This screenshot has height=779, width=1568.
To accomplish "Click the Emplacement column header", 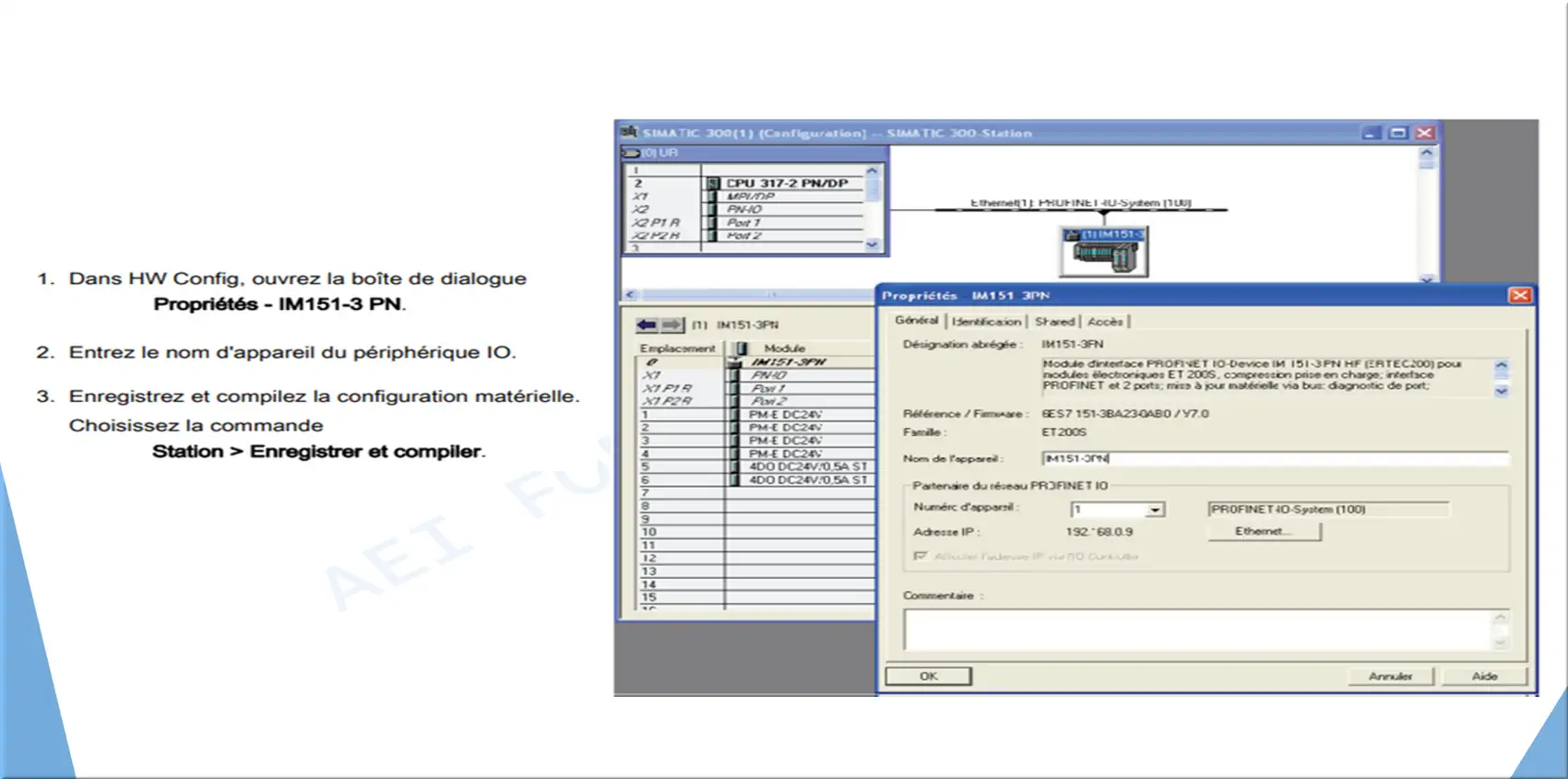I will tap(678, 348).
